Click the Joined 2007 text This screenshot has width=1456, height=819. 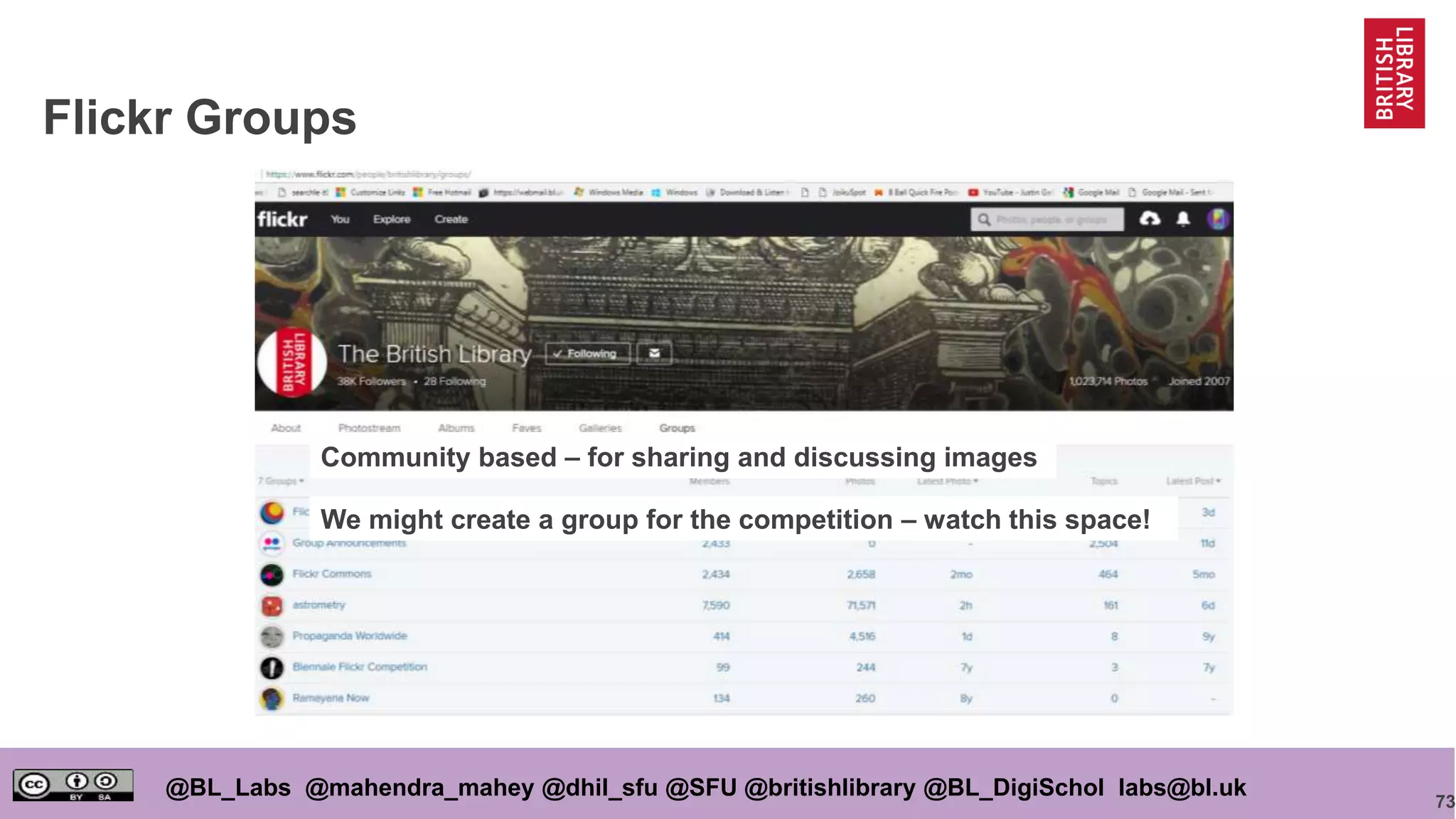(x=1199, y=382)
